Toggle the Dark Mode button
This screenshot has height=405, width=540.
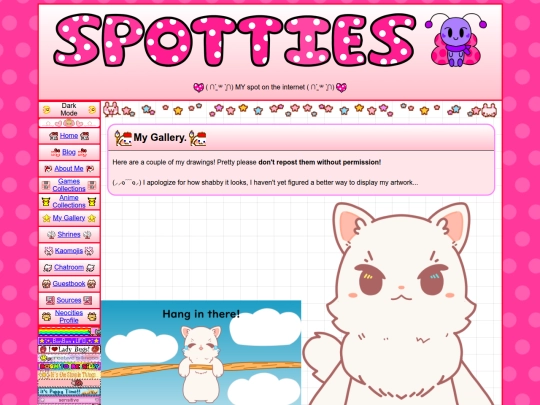tap(69, 110)
